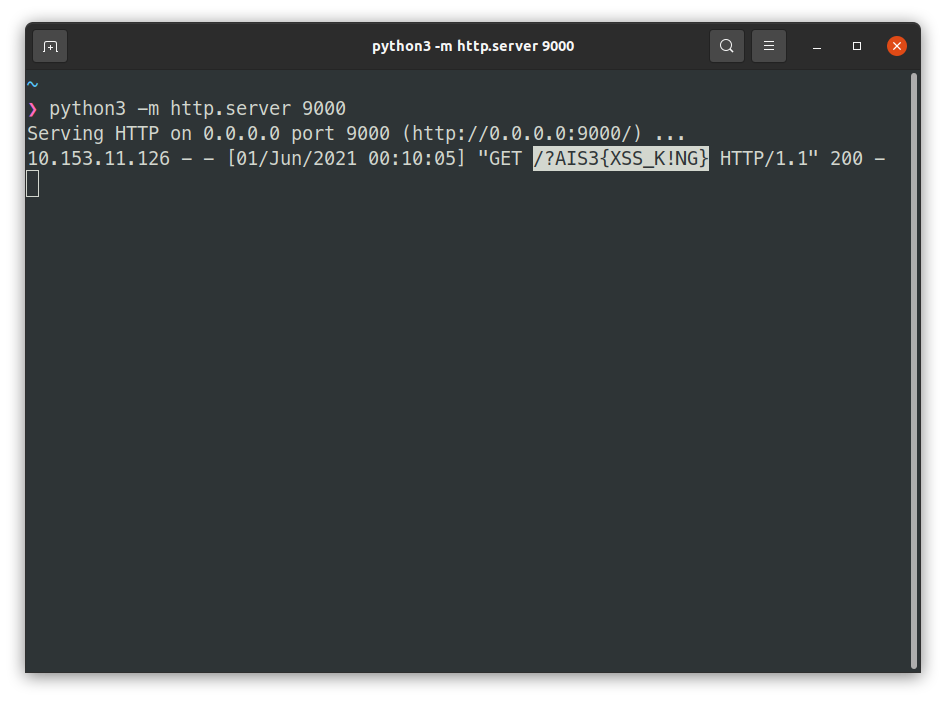Click the blue tilde directory indicator
This screenshot has width=946, height=701.
(32, 85)
